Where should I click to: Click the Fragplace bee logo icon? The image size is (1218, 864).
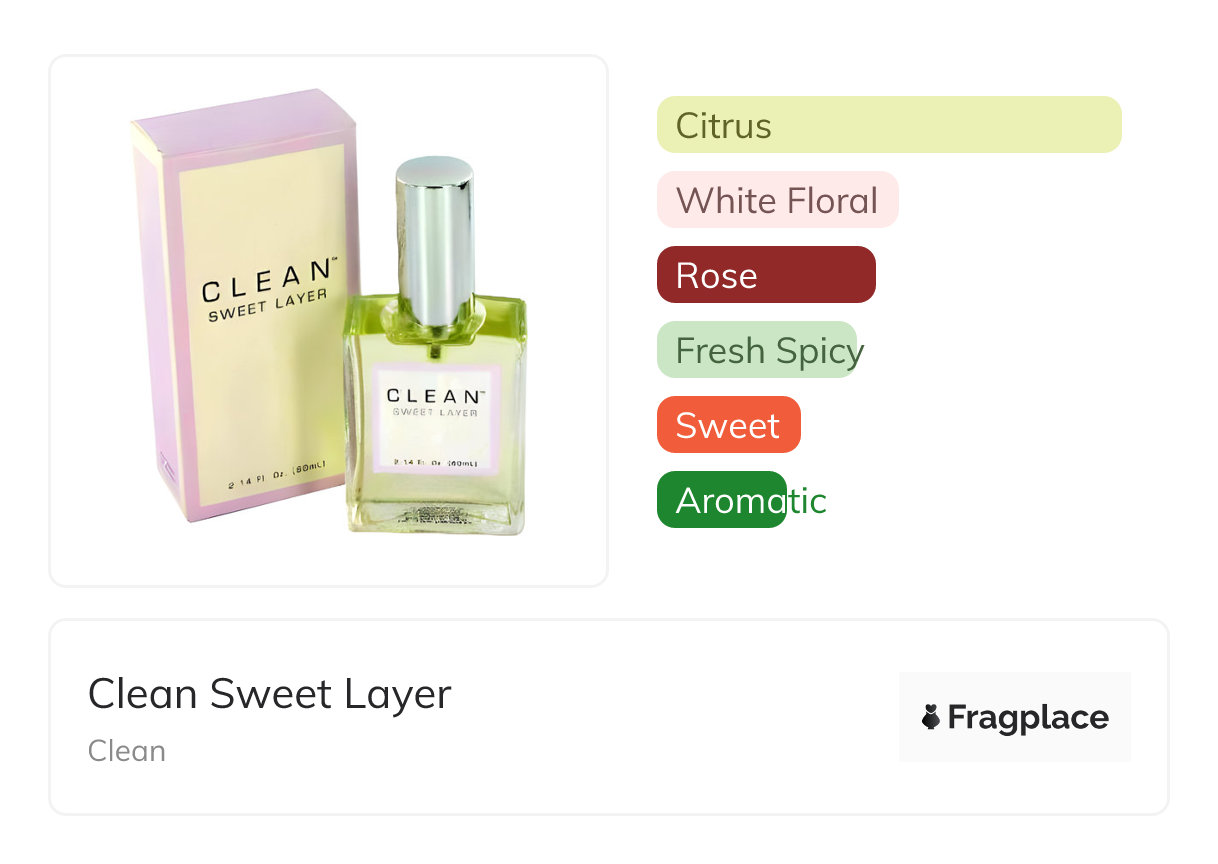tap(931, 717)
